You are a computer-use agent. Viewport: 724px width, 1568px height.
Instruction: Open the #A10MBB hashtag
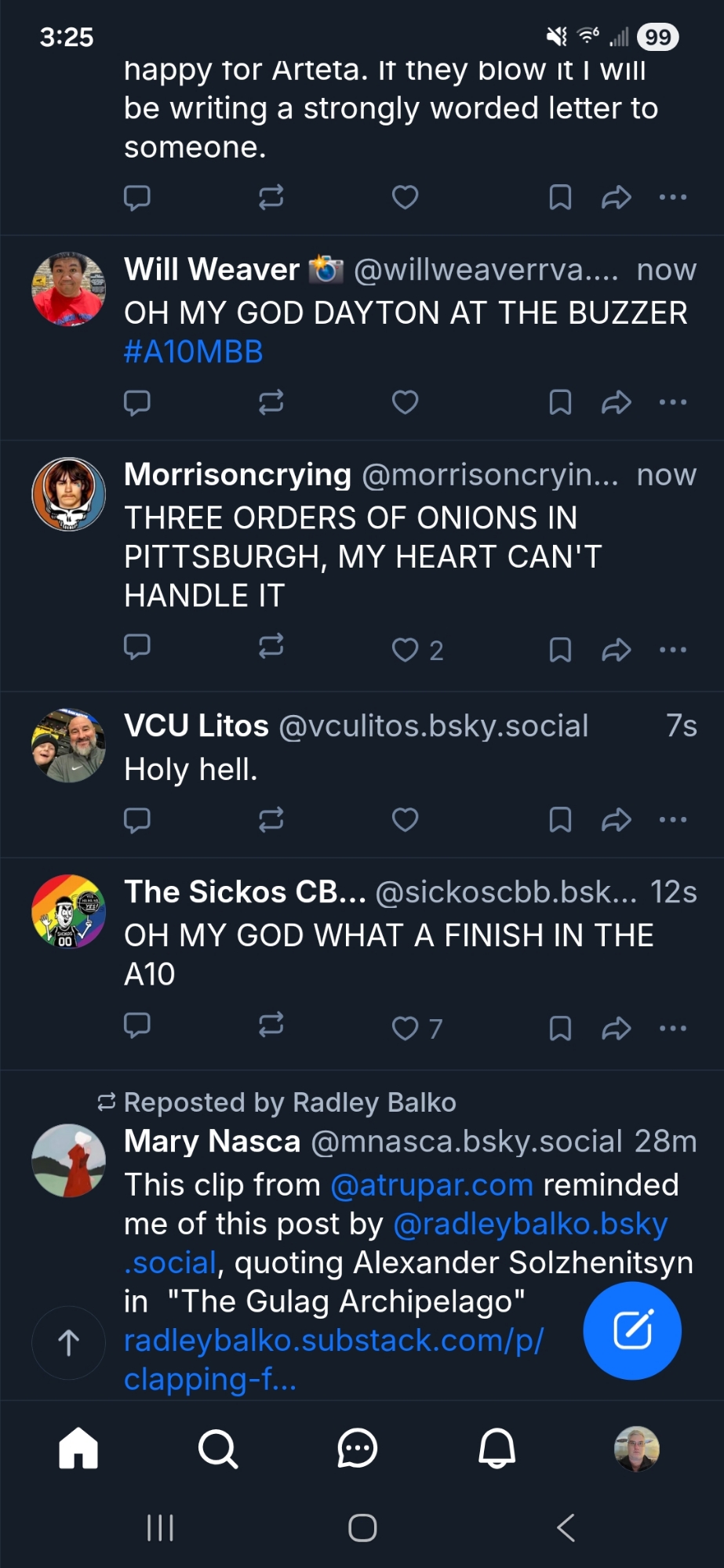pos(194,352)
